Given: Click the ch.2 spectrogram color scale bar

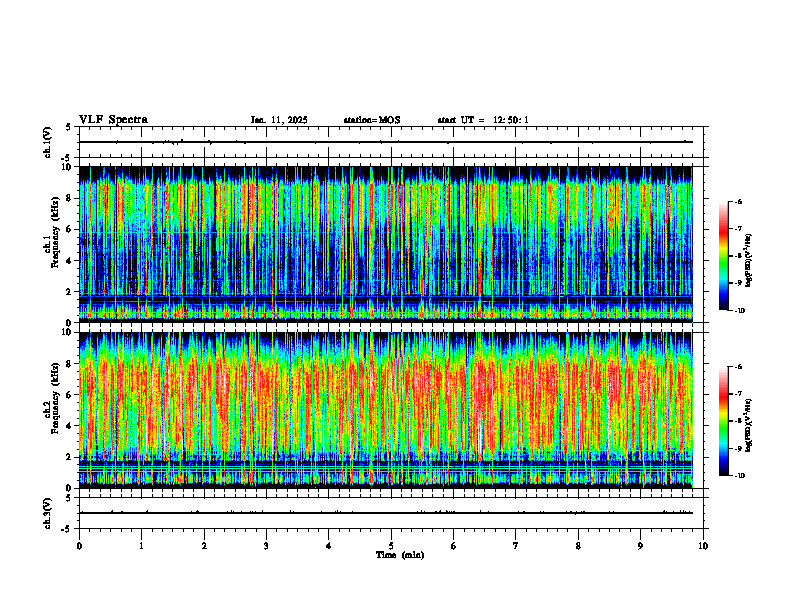Looking at the screenshot, I should 723,421.
